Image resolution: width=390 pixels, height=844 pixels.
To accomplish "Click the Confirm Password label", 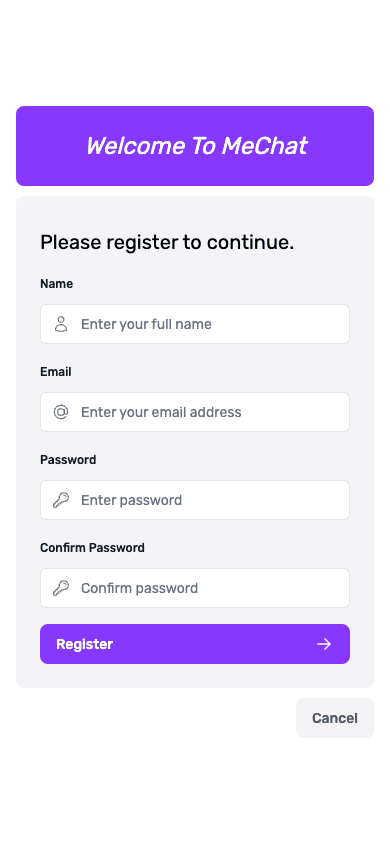I will 93,547.
